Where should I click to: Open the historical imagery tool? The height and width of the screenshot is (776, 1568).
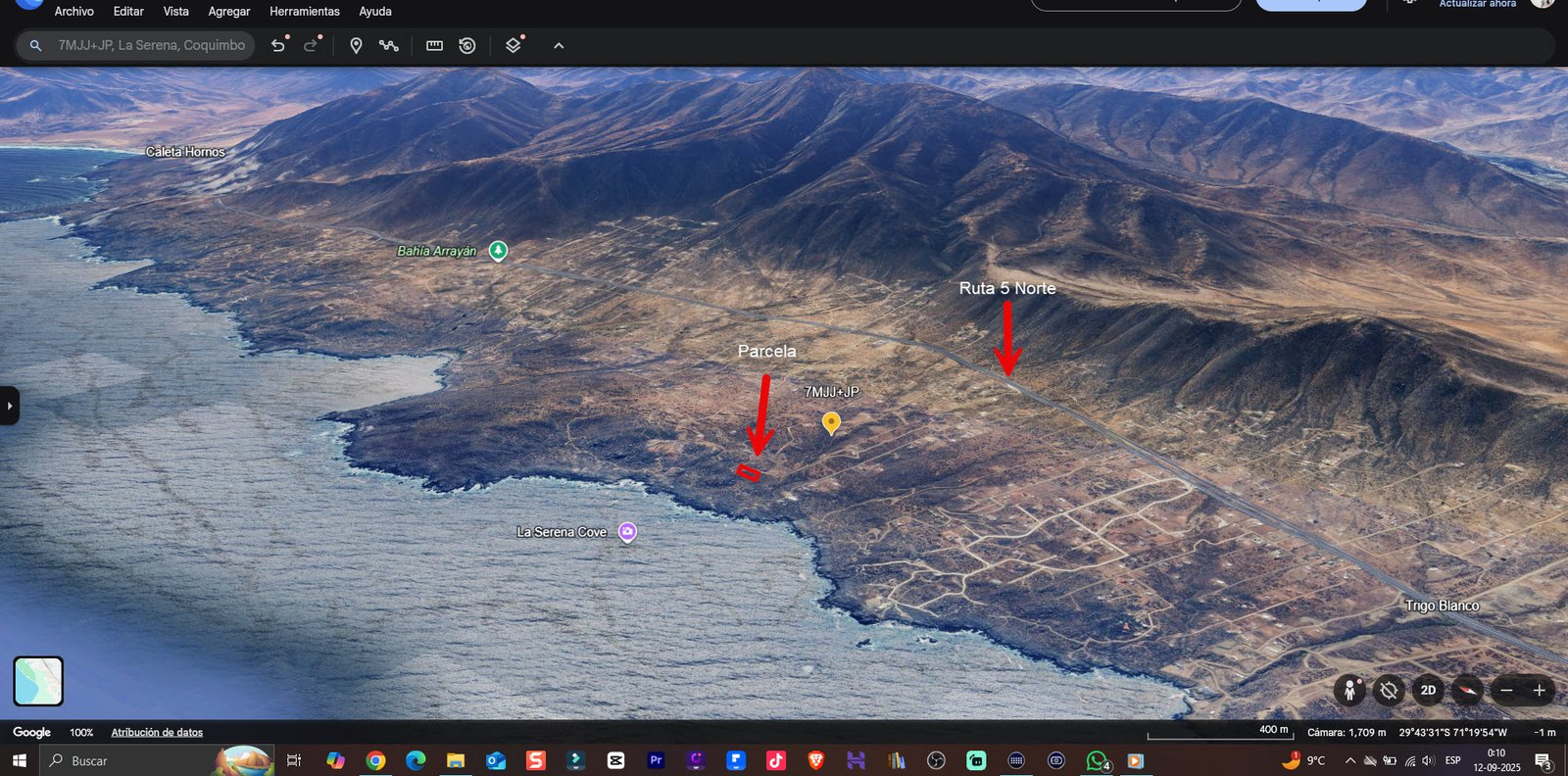[467, 46]
